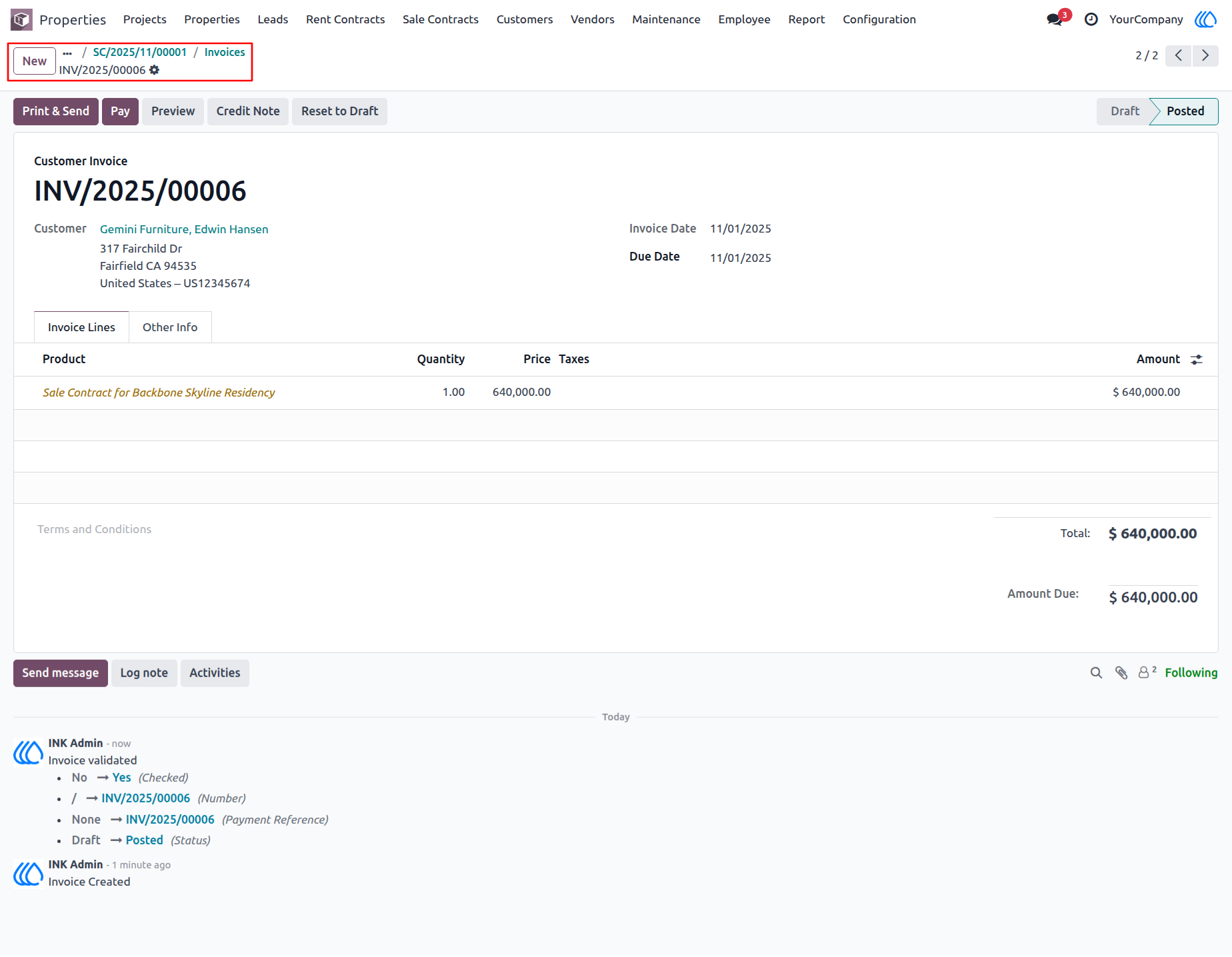Open customer Gemini Furniture, Edwin Hansen link
This screenshot has height=957, width=1232.
184,229
